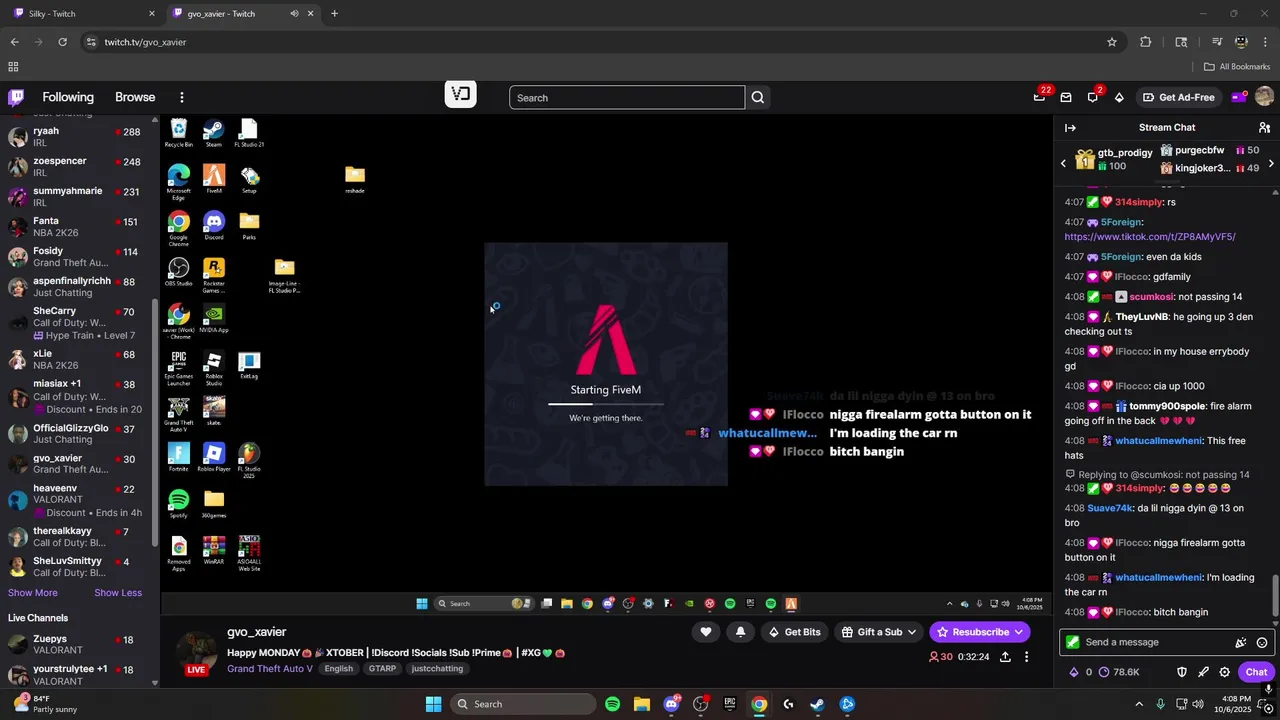Open the OfficialGlizzyGlo channel in sidebar

click(x=79, y=434)
